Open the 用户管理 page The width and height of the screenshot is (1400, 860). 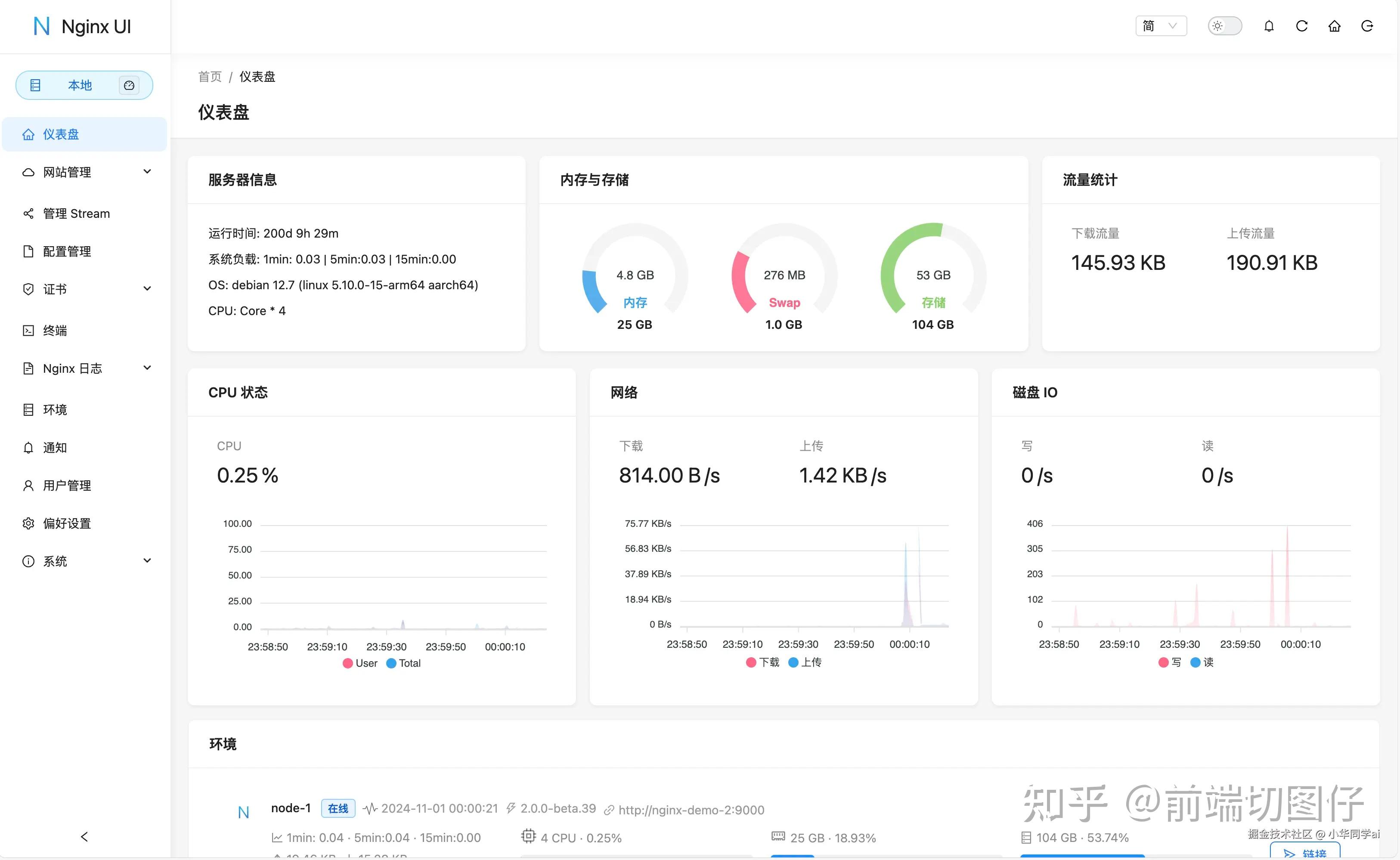pyautogui.click(x=67, y=485)
